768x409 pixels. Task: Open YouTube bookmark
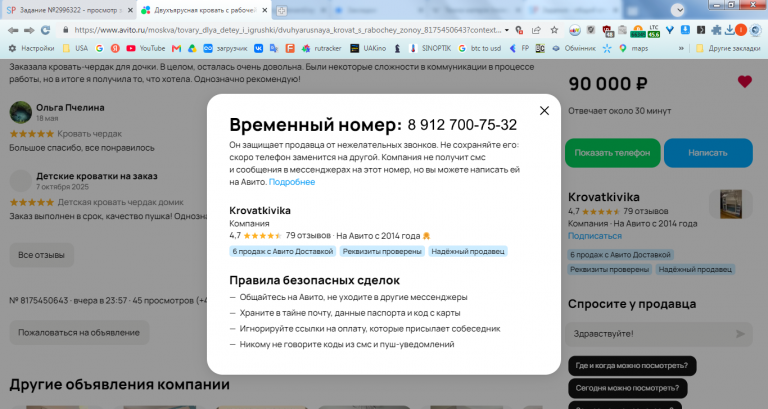(146, 48)
